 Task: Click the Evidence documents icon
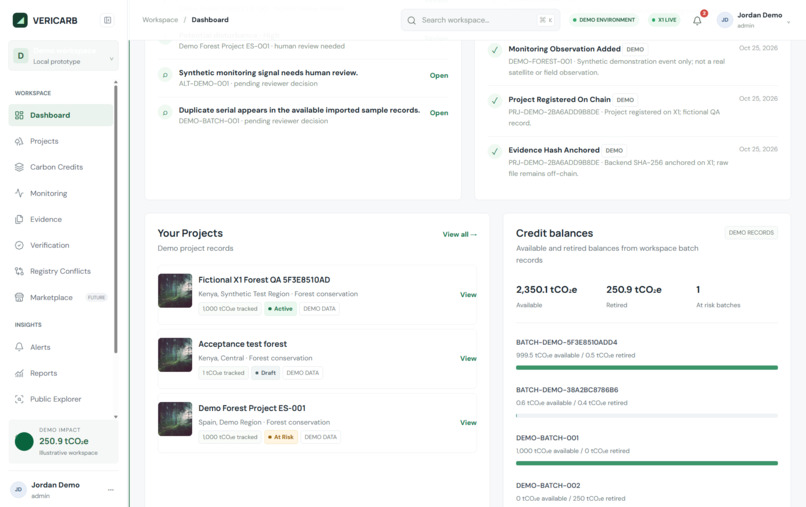(x=19, y=219)
